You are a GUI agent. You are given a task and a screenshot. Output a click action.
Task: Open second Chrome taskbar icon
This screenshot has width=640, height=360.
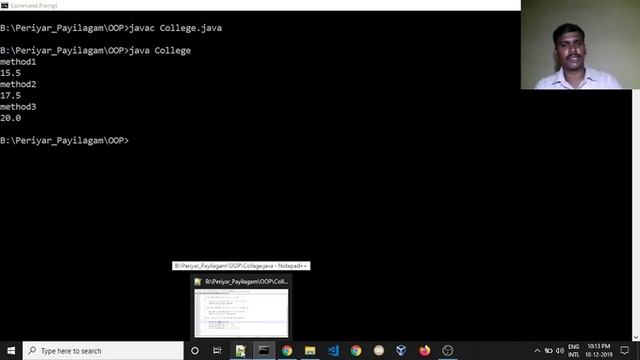(356, 351)
